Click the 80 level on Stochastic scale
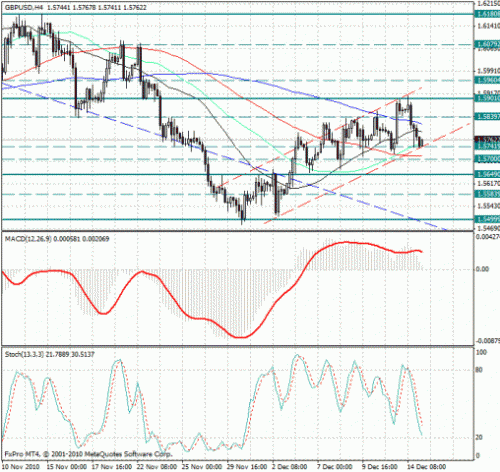This screenshot has height=472, width=500. pos(479,370)
